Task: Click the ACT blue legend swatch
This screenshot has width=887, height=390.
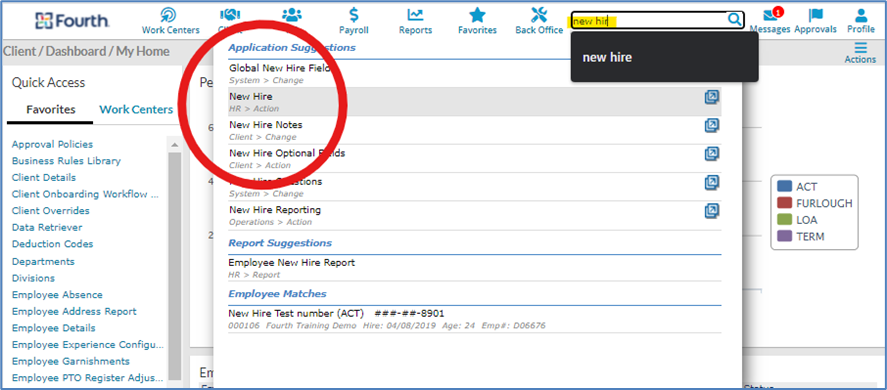Action: [784, 187]
